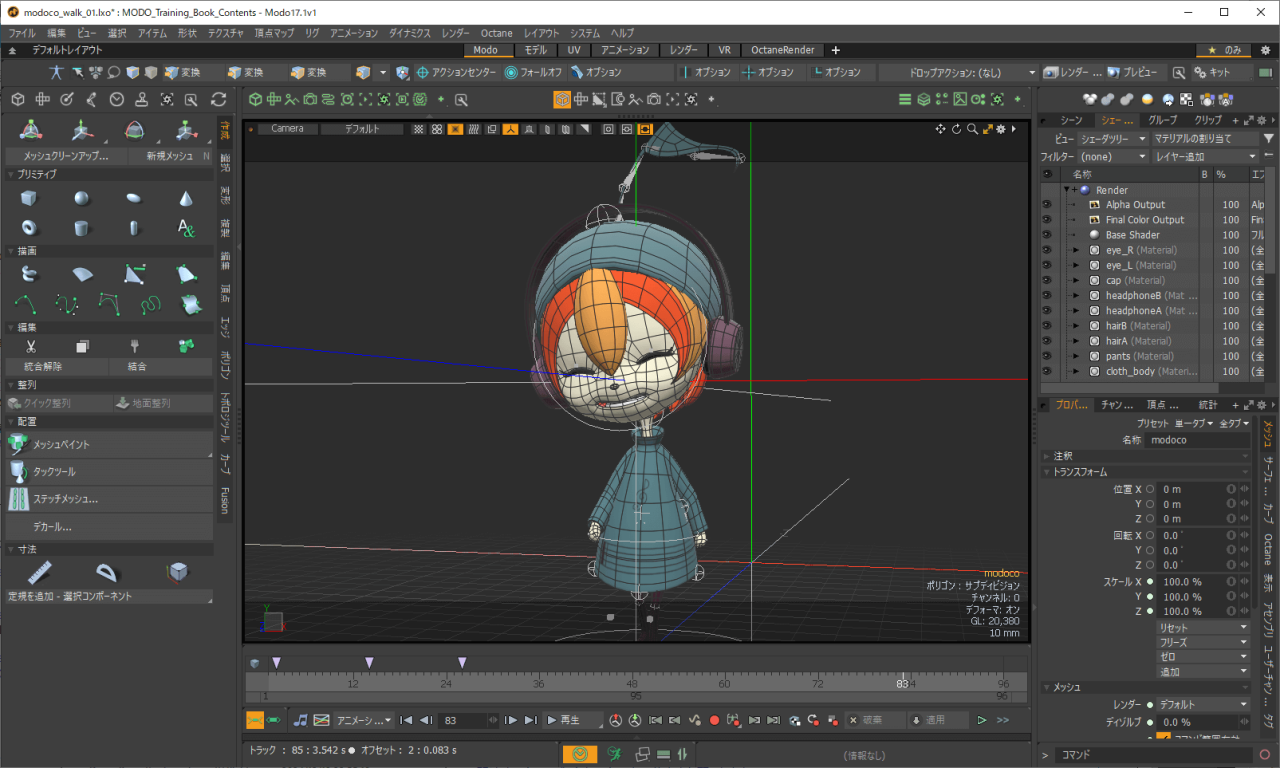
Task: Open the テクスチャ menu
Action: coord(225,33)
